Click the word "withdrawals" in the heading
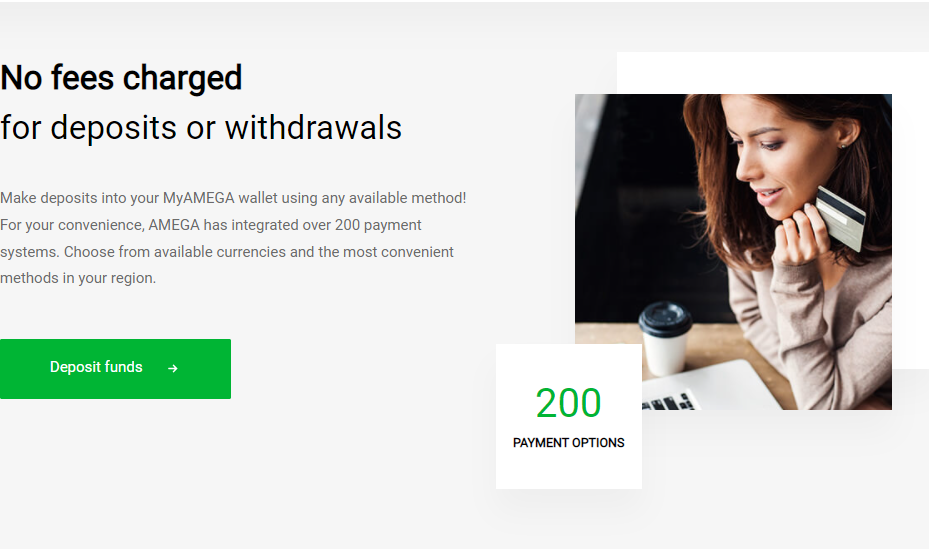Screen dimensions: 929x549 click(313, 128)
